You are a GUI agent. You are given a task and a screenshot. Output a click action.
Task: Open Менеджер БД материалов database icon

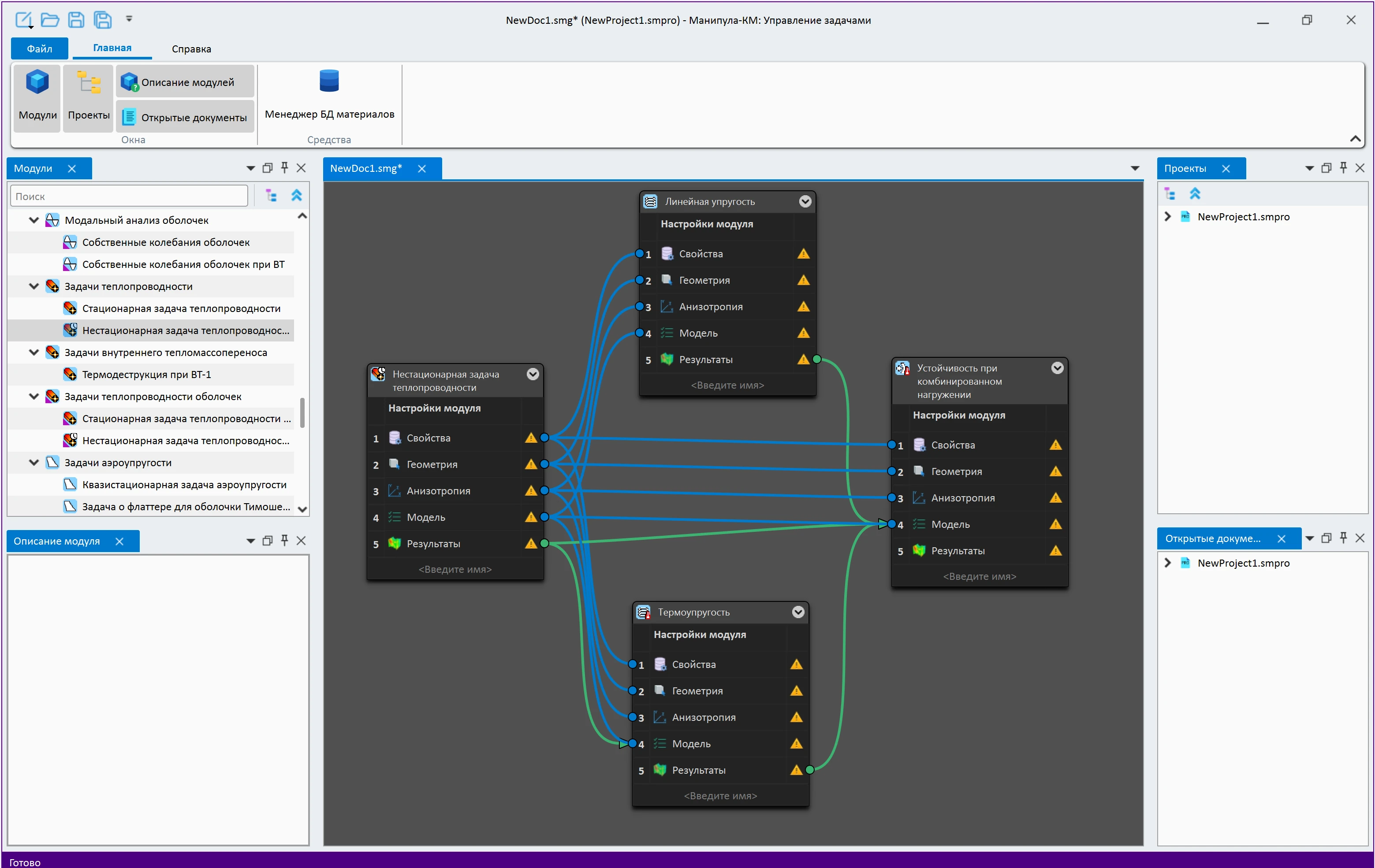click(x=329, y=82)
